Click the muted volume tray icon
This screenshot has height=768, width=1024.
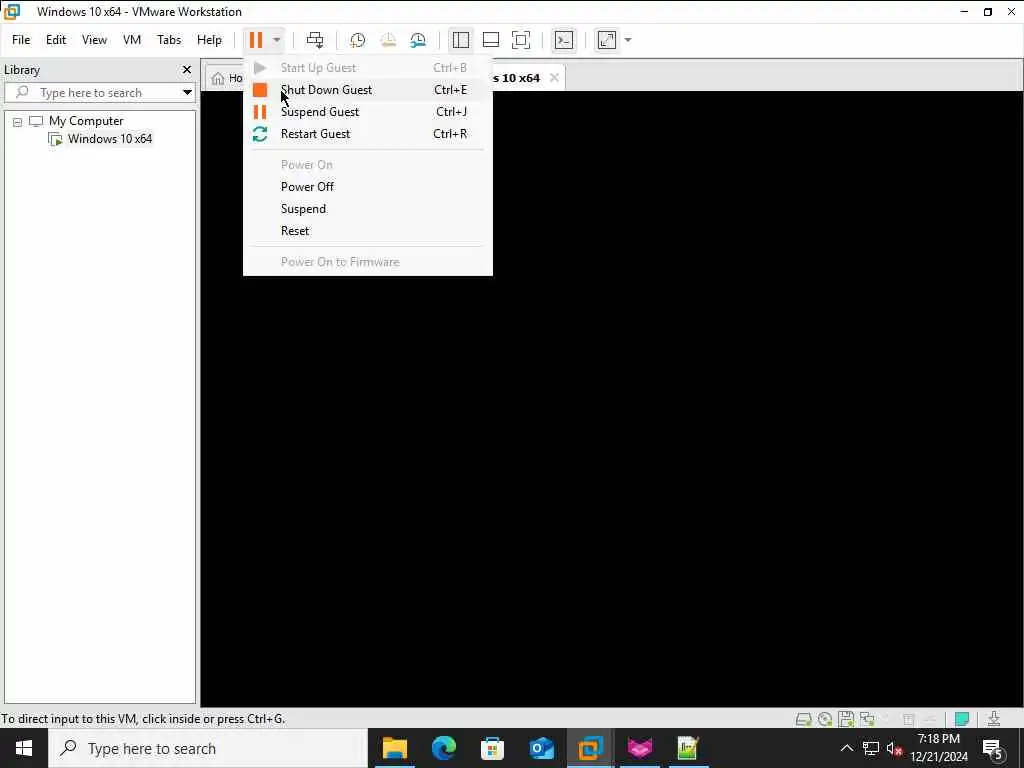[x=894, y=748]
